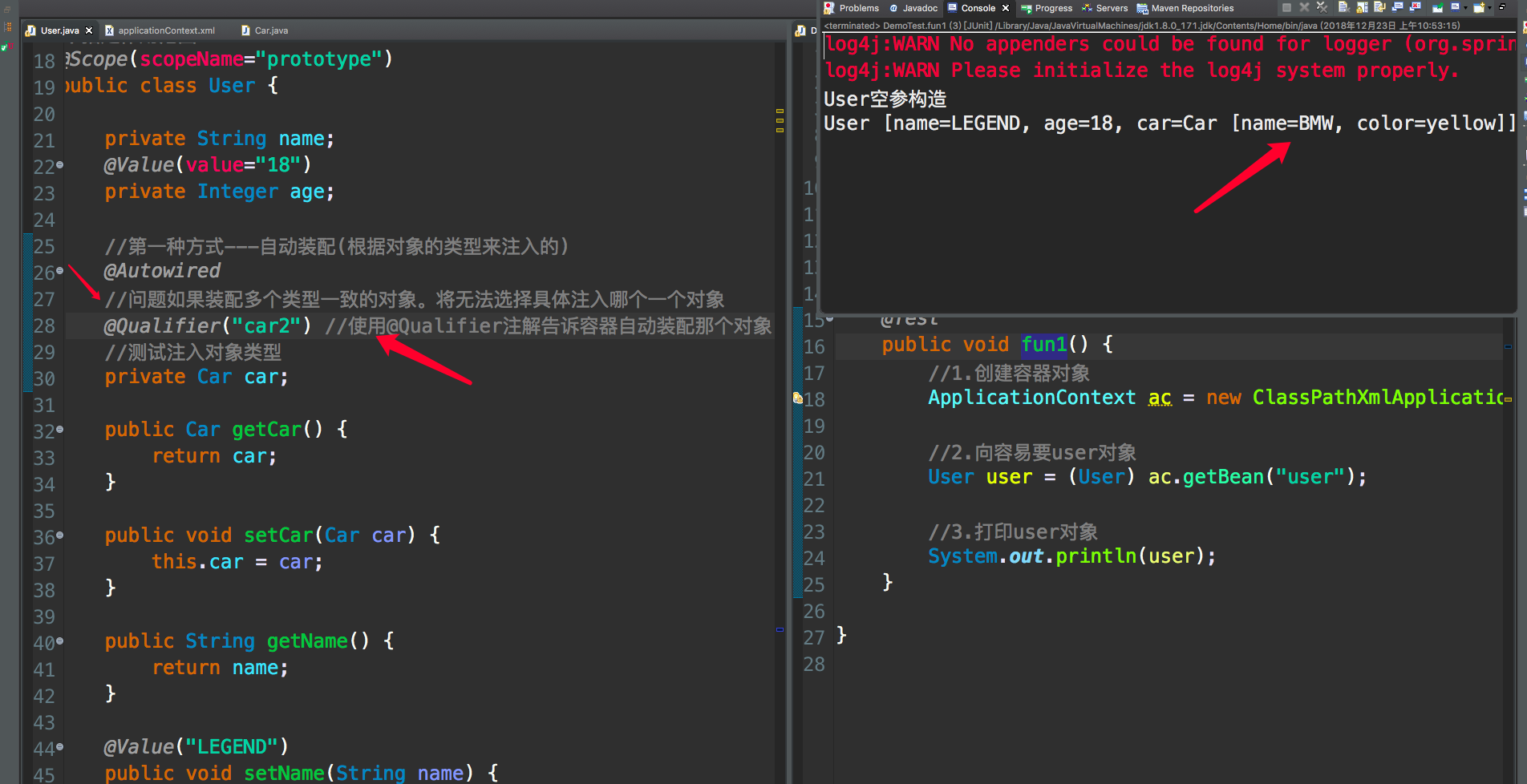
Task: Click Remove All Terminated Launches icon
Action: [x=1322, y=7]
